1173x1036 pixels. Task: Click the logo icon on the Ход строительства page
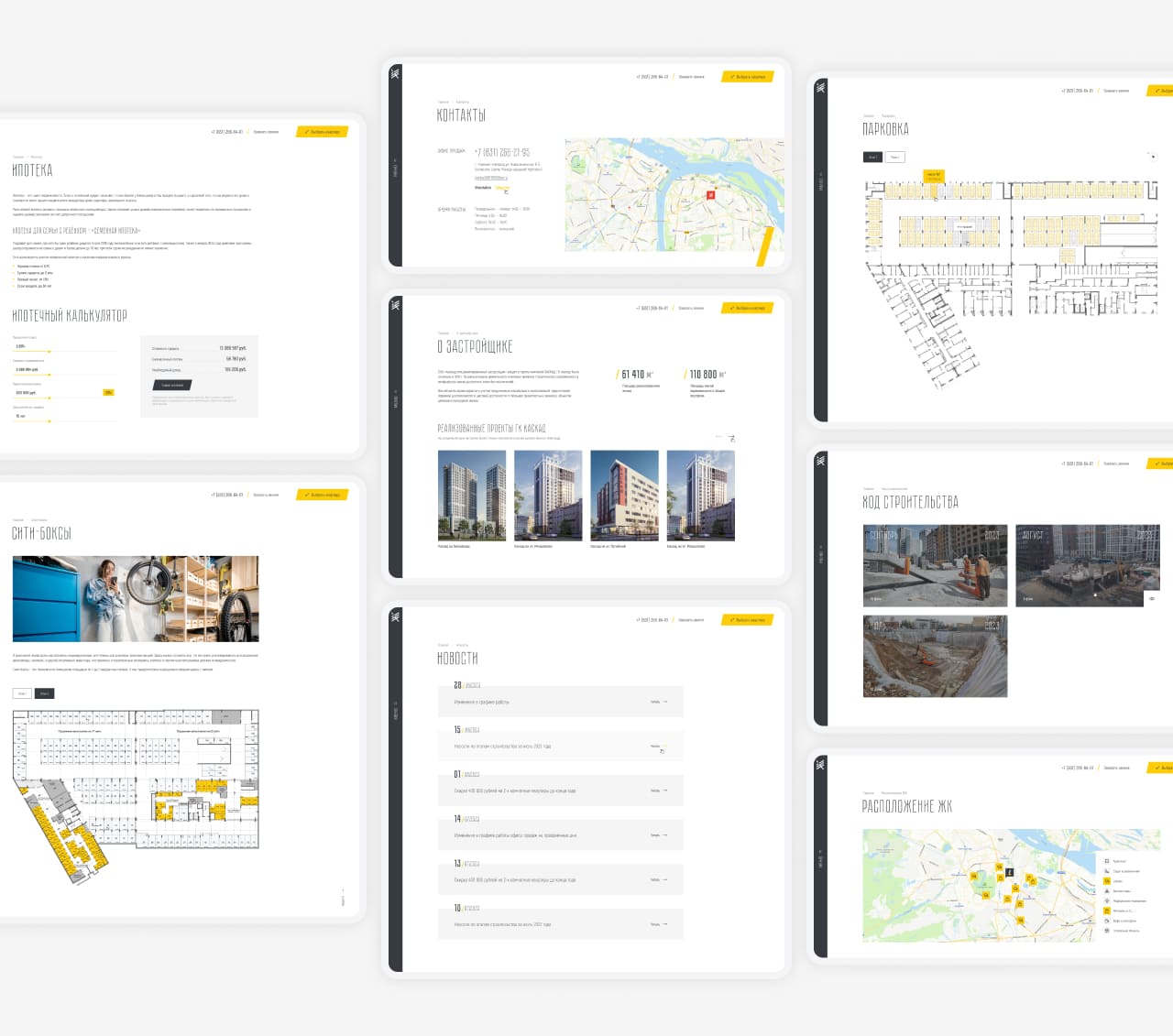820,461
